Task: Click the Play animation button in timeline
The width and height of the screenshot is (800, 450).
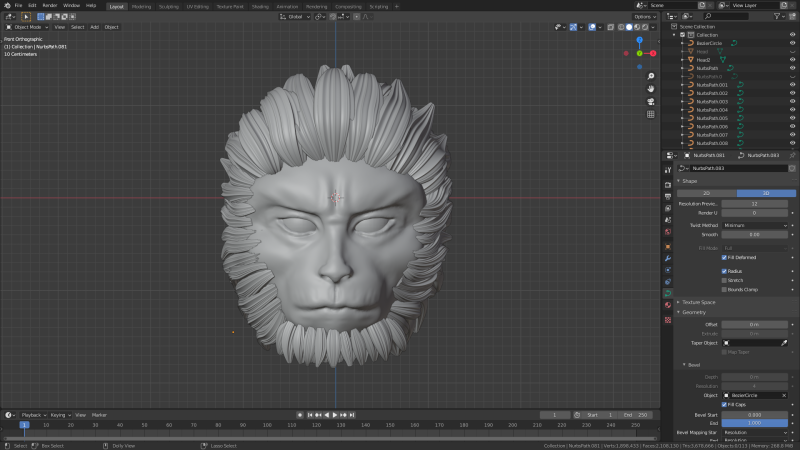Action: point(334,414)
